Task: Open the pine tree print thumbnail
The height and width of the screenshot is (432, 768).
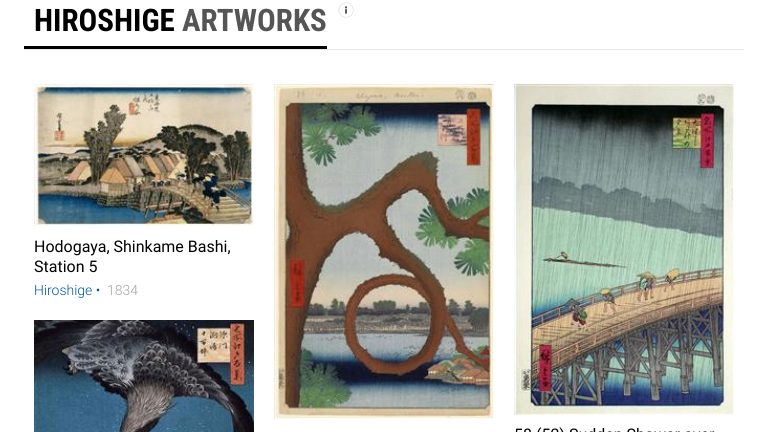Action: click(384, 251)
